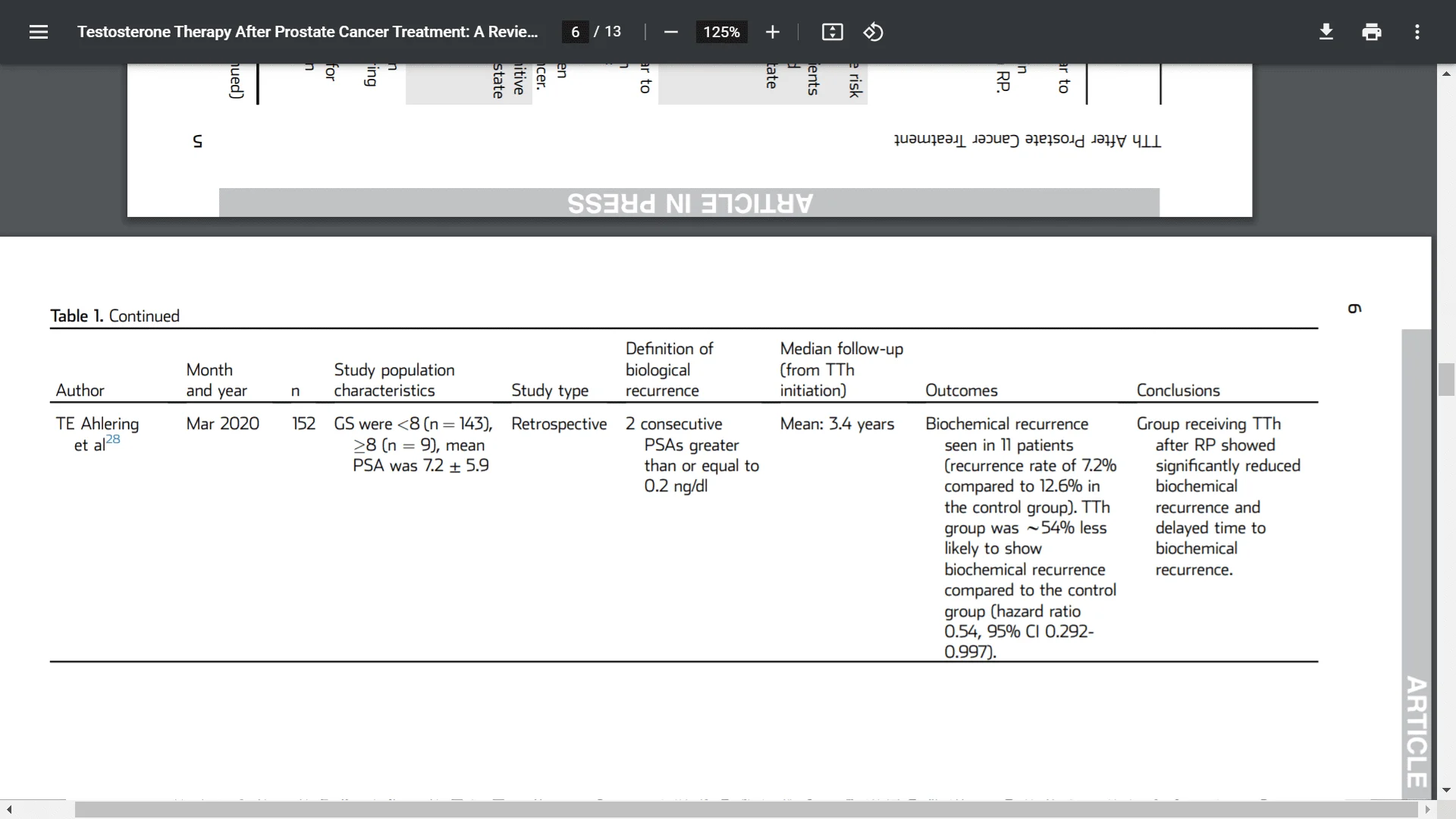Click the document title text
1456x819 pixels.
(307, 32)
